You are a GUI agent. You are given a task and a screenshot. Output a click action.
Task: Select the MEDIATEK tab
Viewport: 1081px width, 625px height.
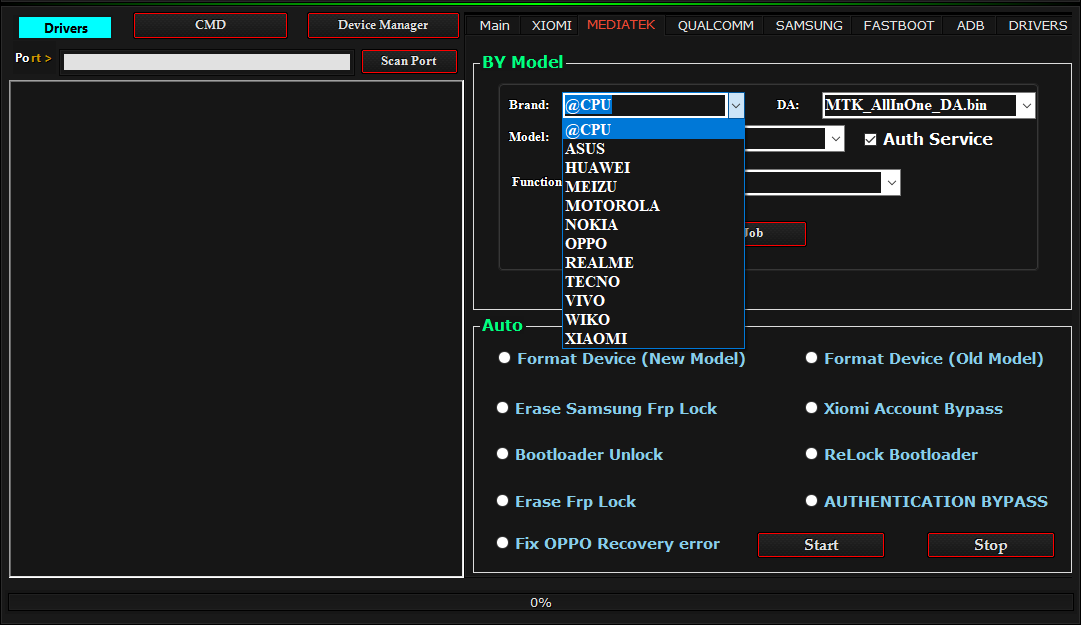[x=621, y=25]
